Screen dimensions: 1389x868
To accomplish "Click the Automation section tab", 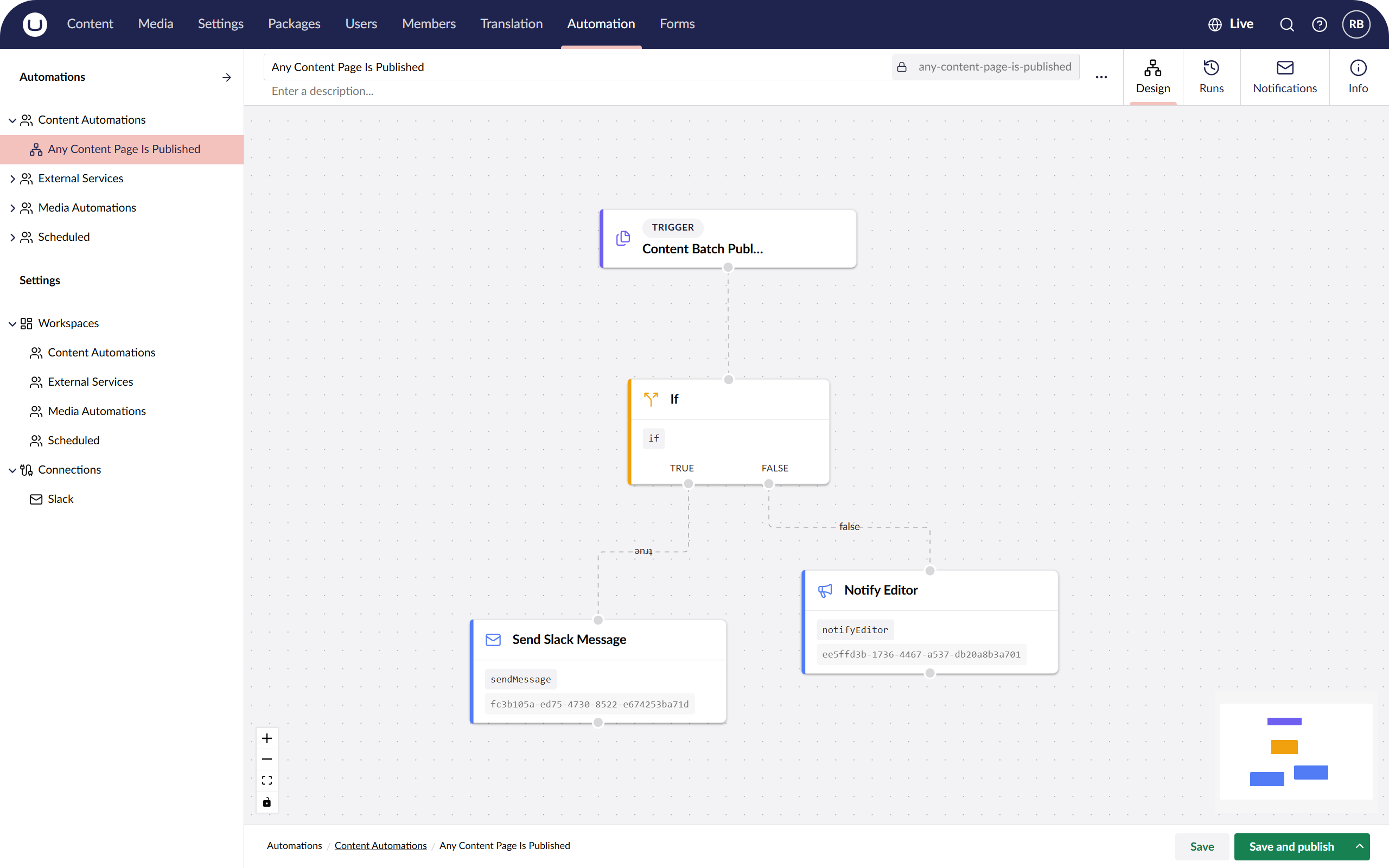I will [601, 24].
